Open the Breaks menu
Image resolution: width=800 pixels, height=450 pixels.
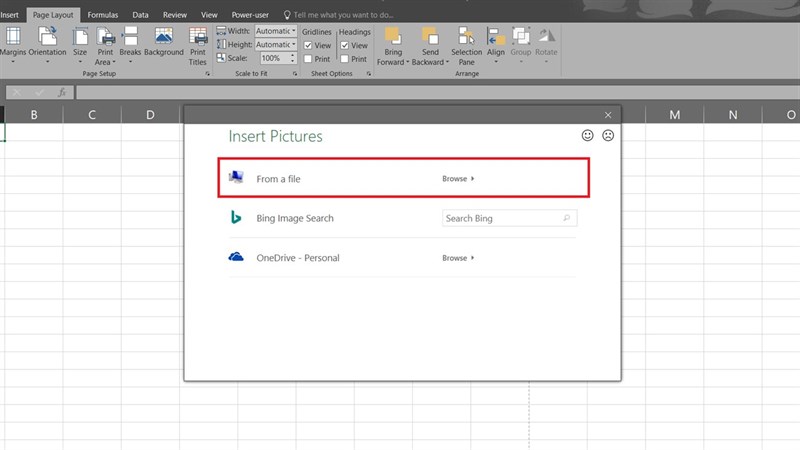130,45
